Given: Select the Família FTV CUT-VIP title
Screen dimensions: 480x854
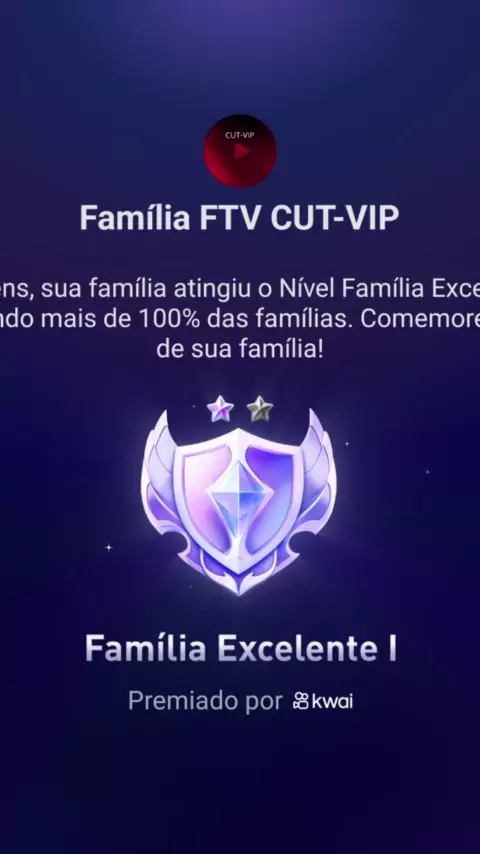Looking at the screenshot, I should (x=240, y=218).
